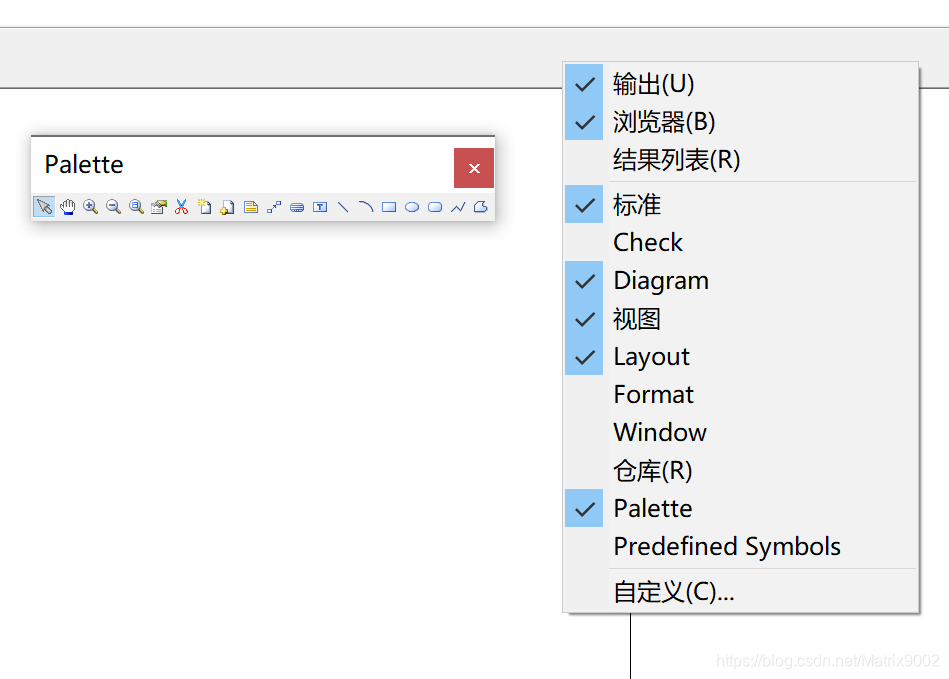Enable 结果列表(R) in the menu
The image size is (949, 679).
click(x=741, y=160)
